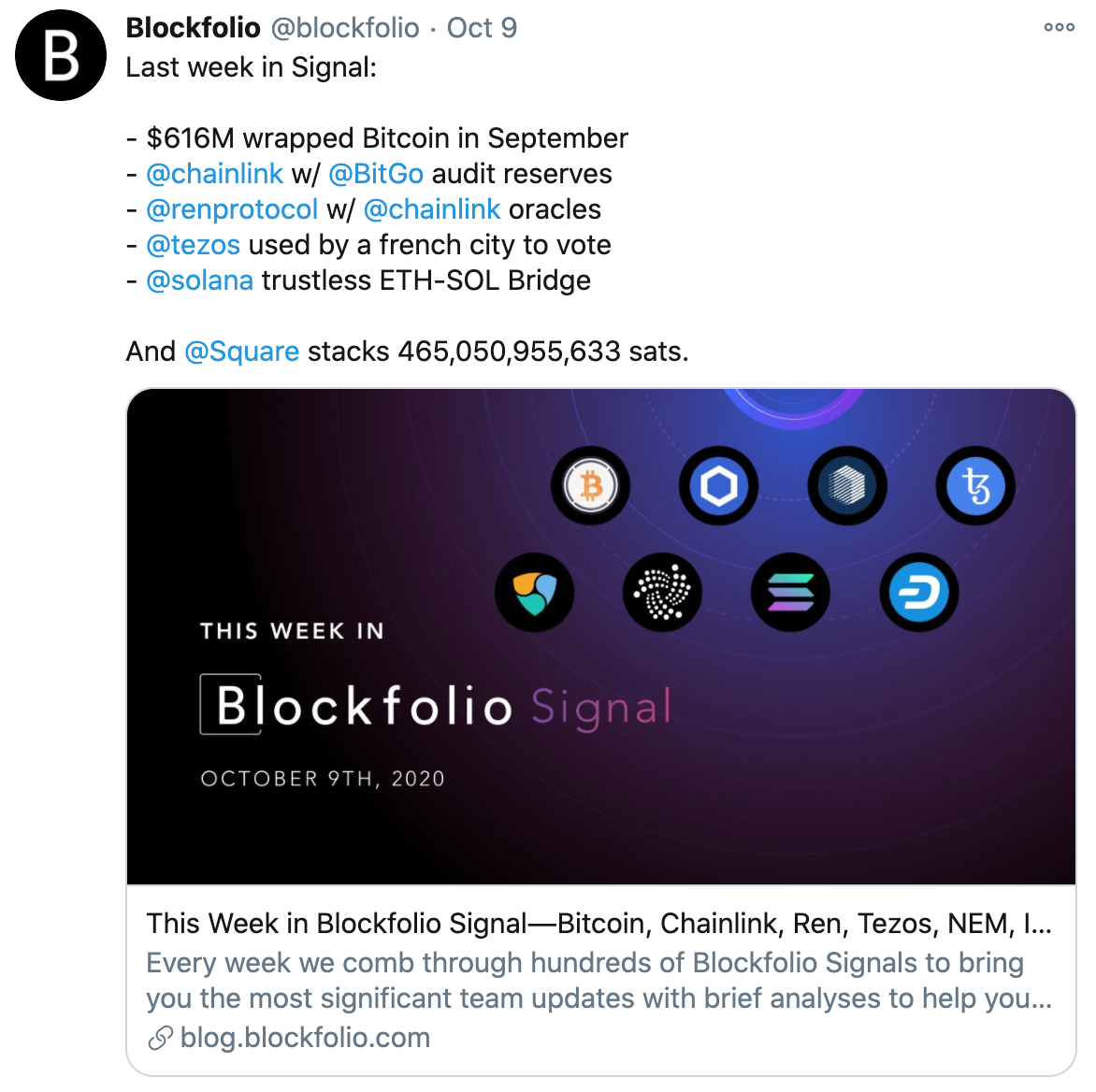Click the Tezos logo icon in the image
Viewport: 1096px width, 1092px height.
(x=975, y=485)
